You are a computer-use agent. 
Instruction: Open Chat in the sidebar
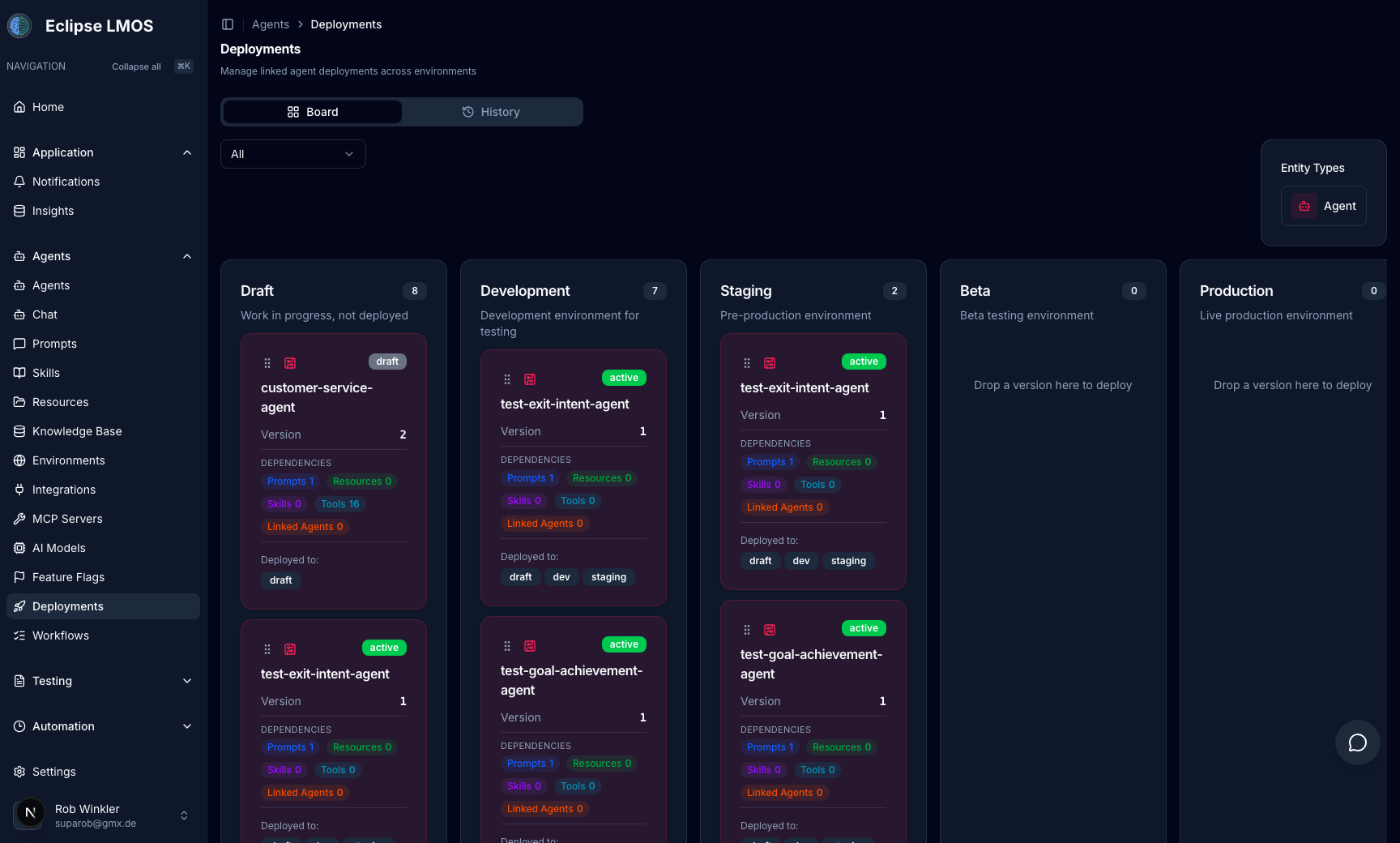[x=103, y=315]
